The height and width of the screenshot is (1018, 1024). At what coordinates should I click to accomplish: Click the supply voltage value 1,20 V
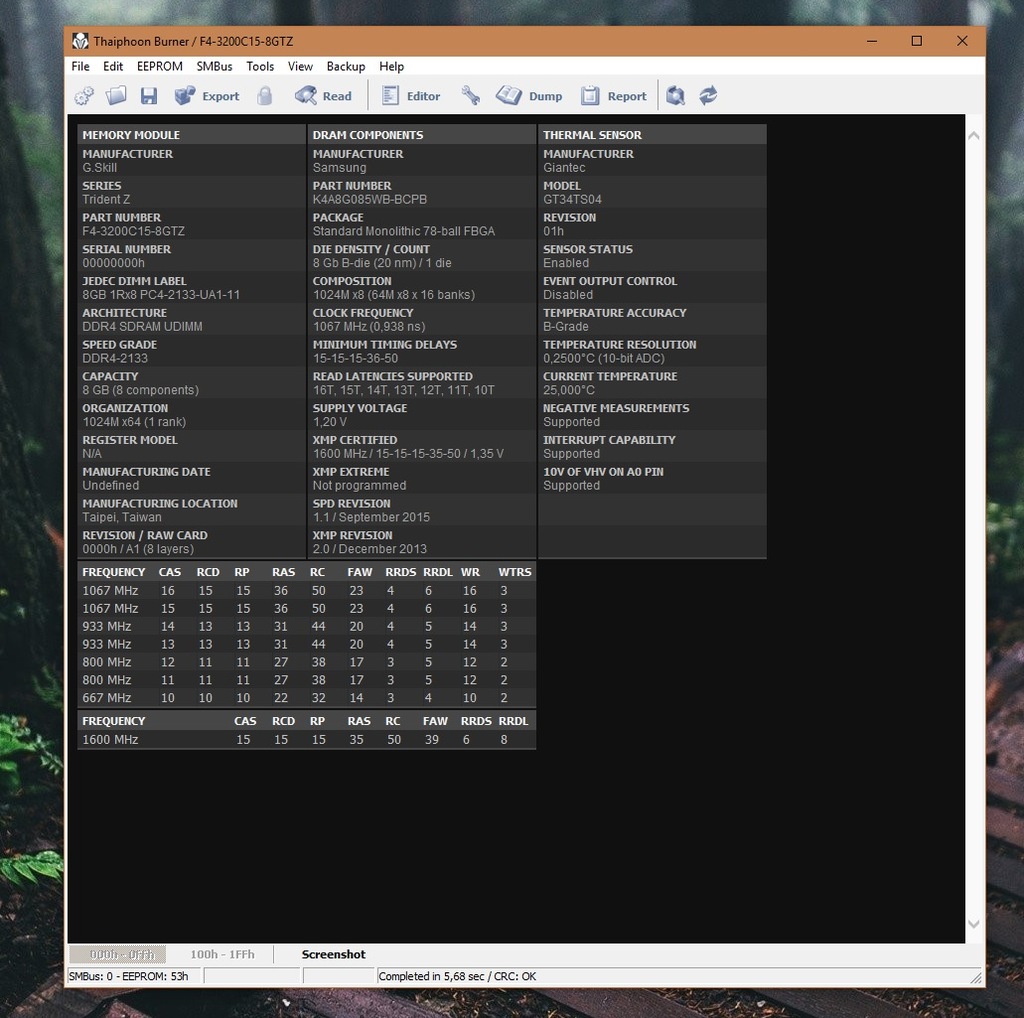(x=330, y=422)
